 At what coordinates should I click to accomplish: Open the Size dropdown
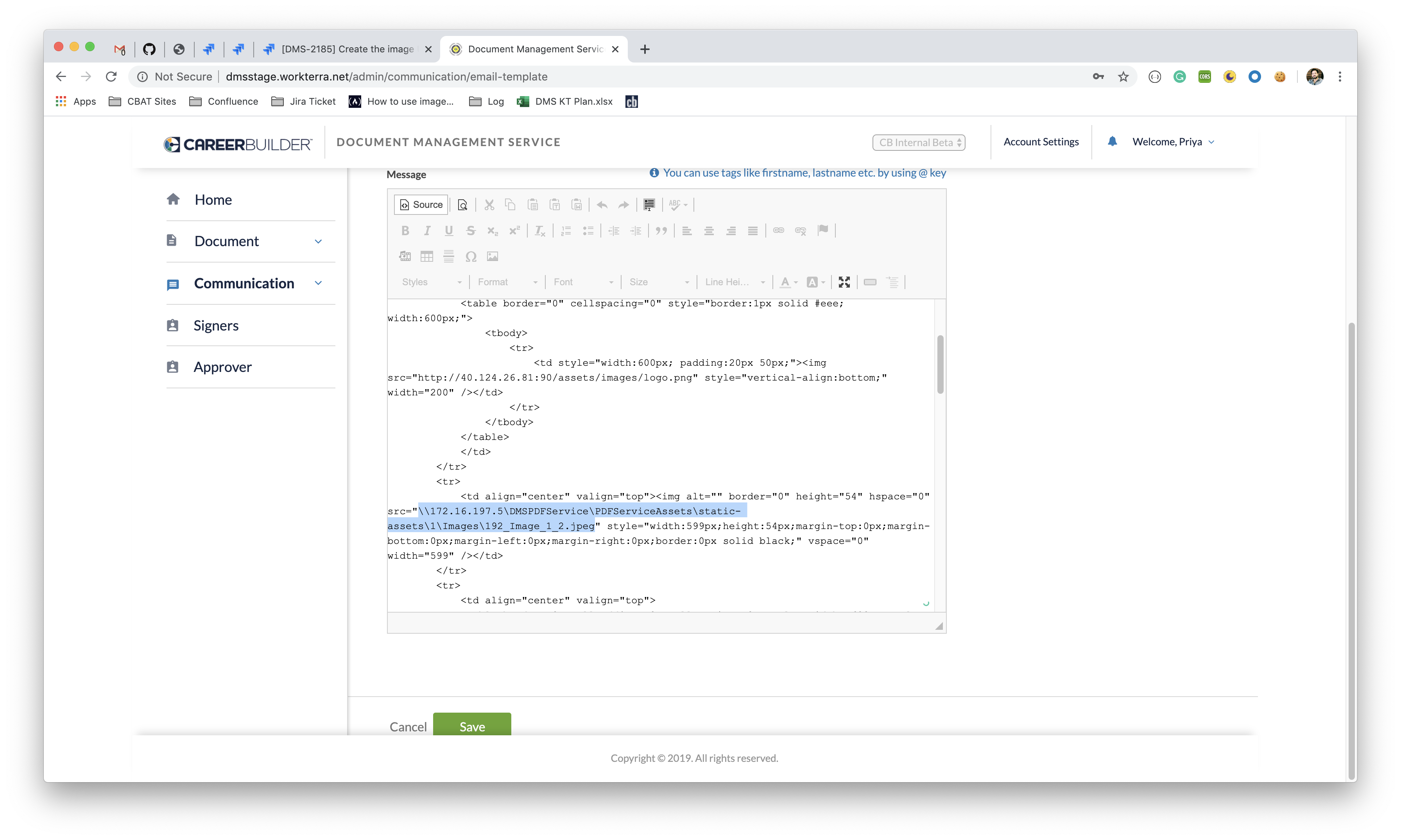pos(659,282)
